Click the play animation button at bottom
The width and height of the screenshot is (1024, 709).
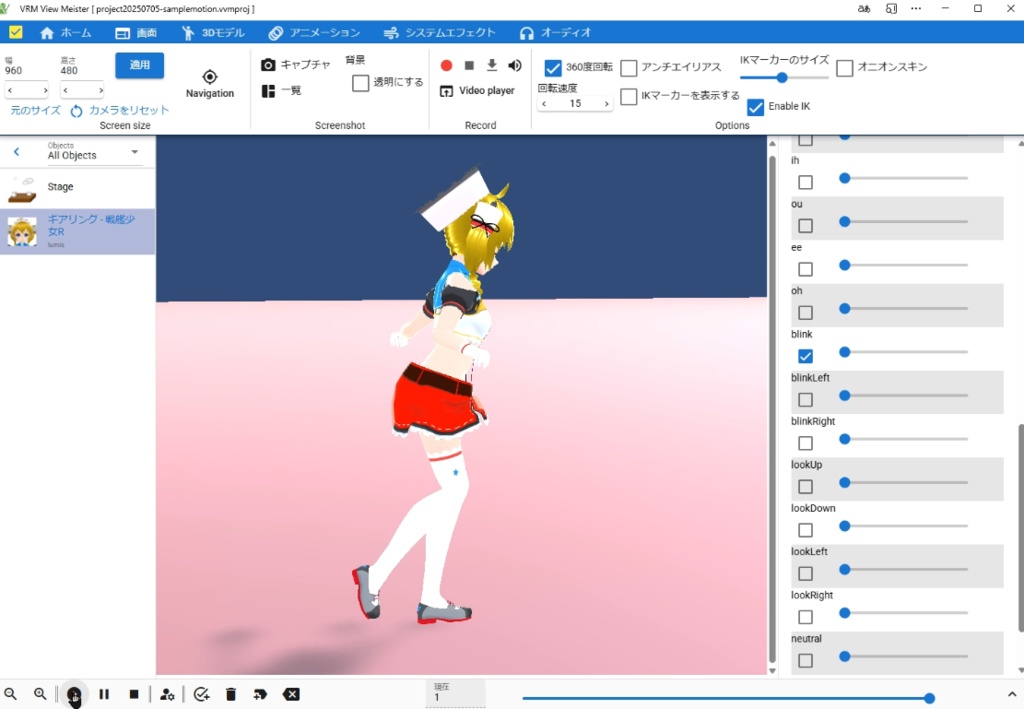[74, 694]
